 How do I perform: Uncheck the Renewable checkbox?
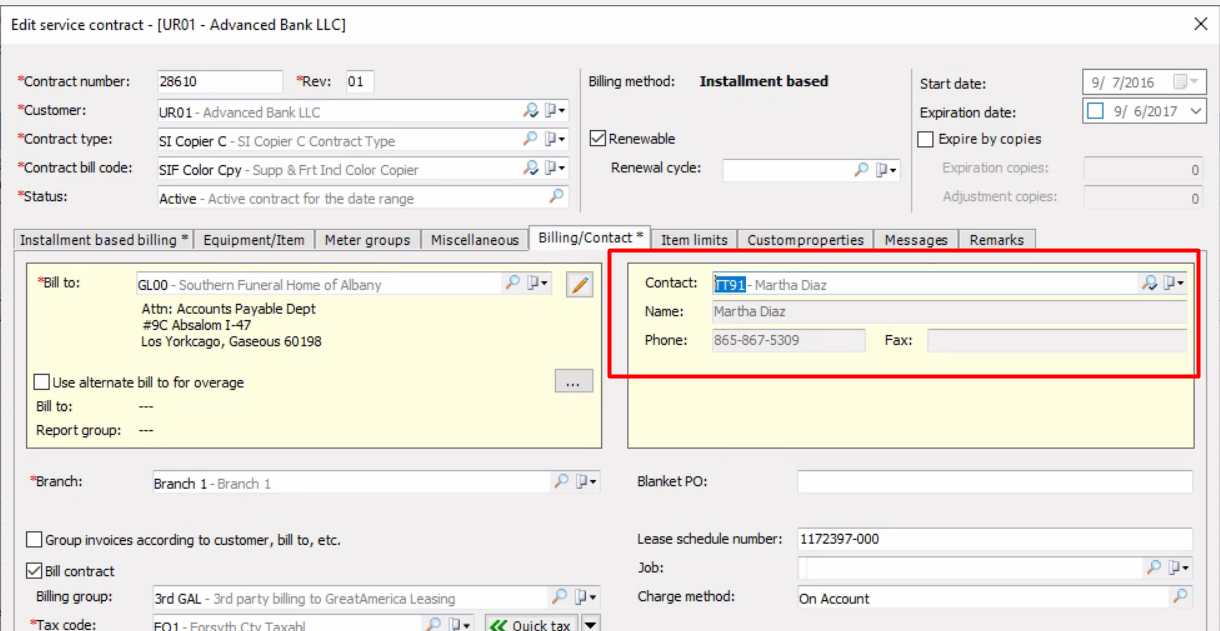[598, 139]
